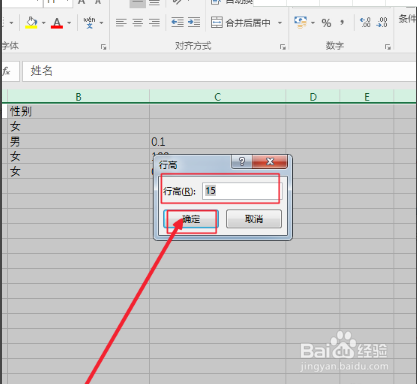The height and width of the screenshot is (384, 417).
Task: Expand the accounting format dropdown arrow
Action: click(313, 23)
